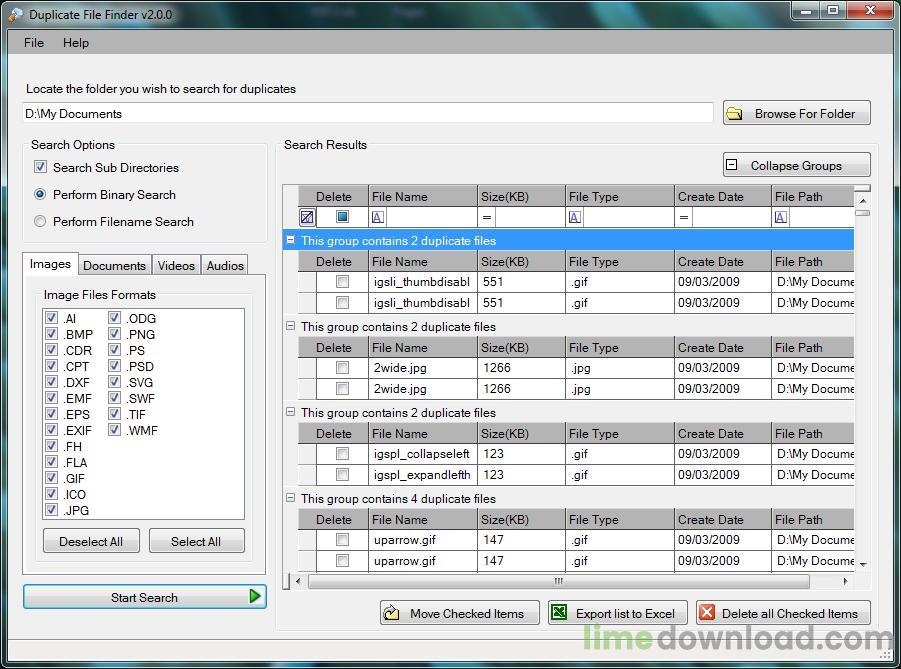Open the Help menu
The image size is (901, 669).
[x=75, y=43]
